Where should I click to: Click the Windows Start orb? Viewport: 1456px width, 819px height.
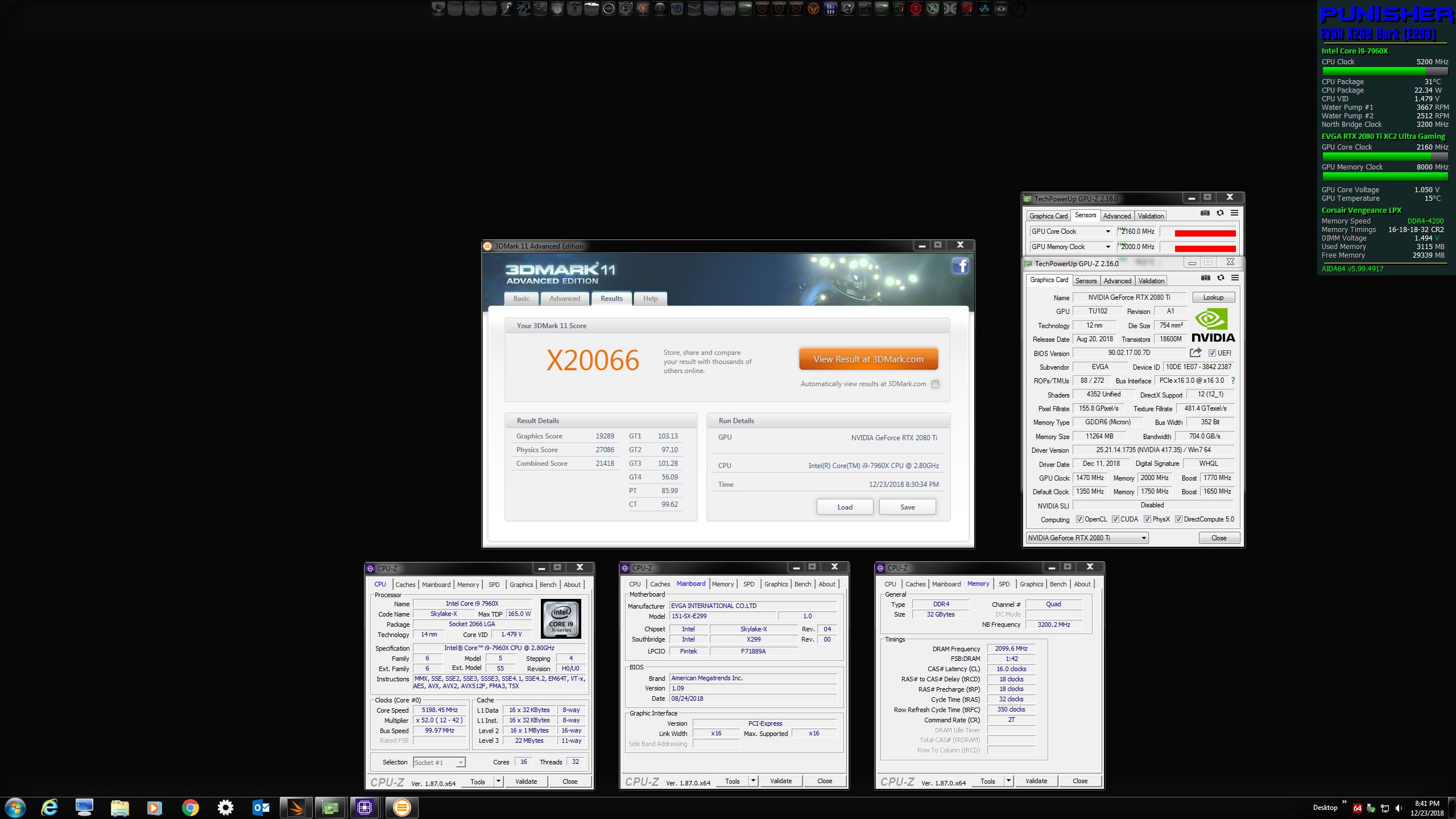click(15, 808)
